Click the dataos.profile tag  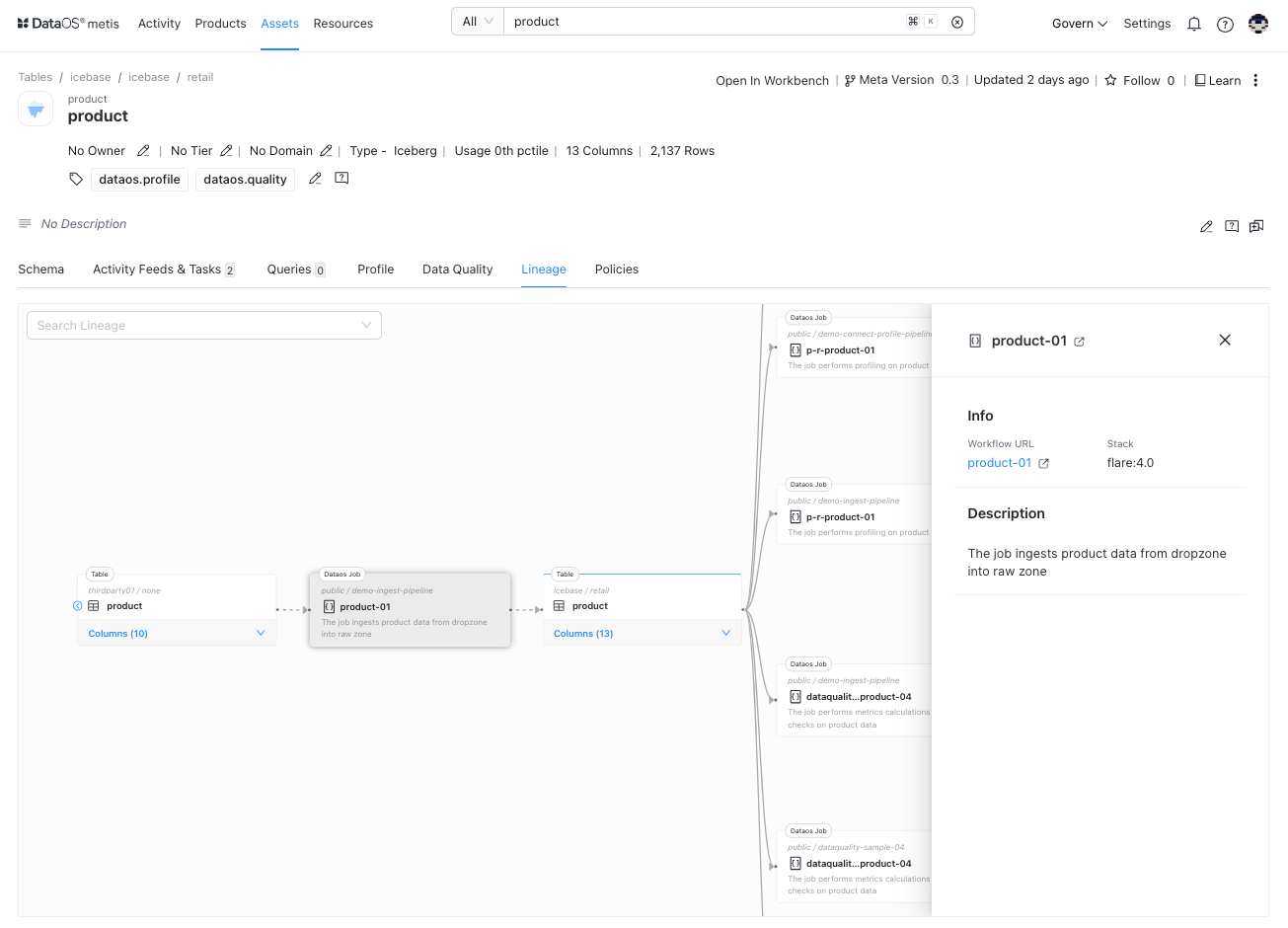click(140, 180)
